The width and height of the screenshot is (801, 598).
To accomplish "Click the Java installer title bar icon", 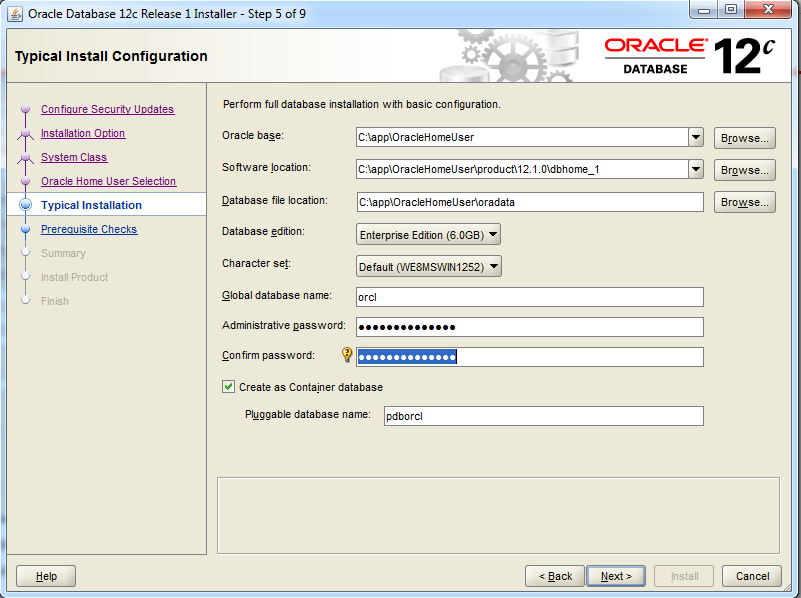I will (x=15, y=14).
